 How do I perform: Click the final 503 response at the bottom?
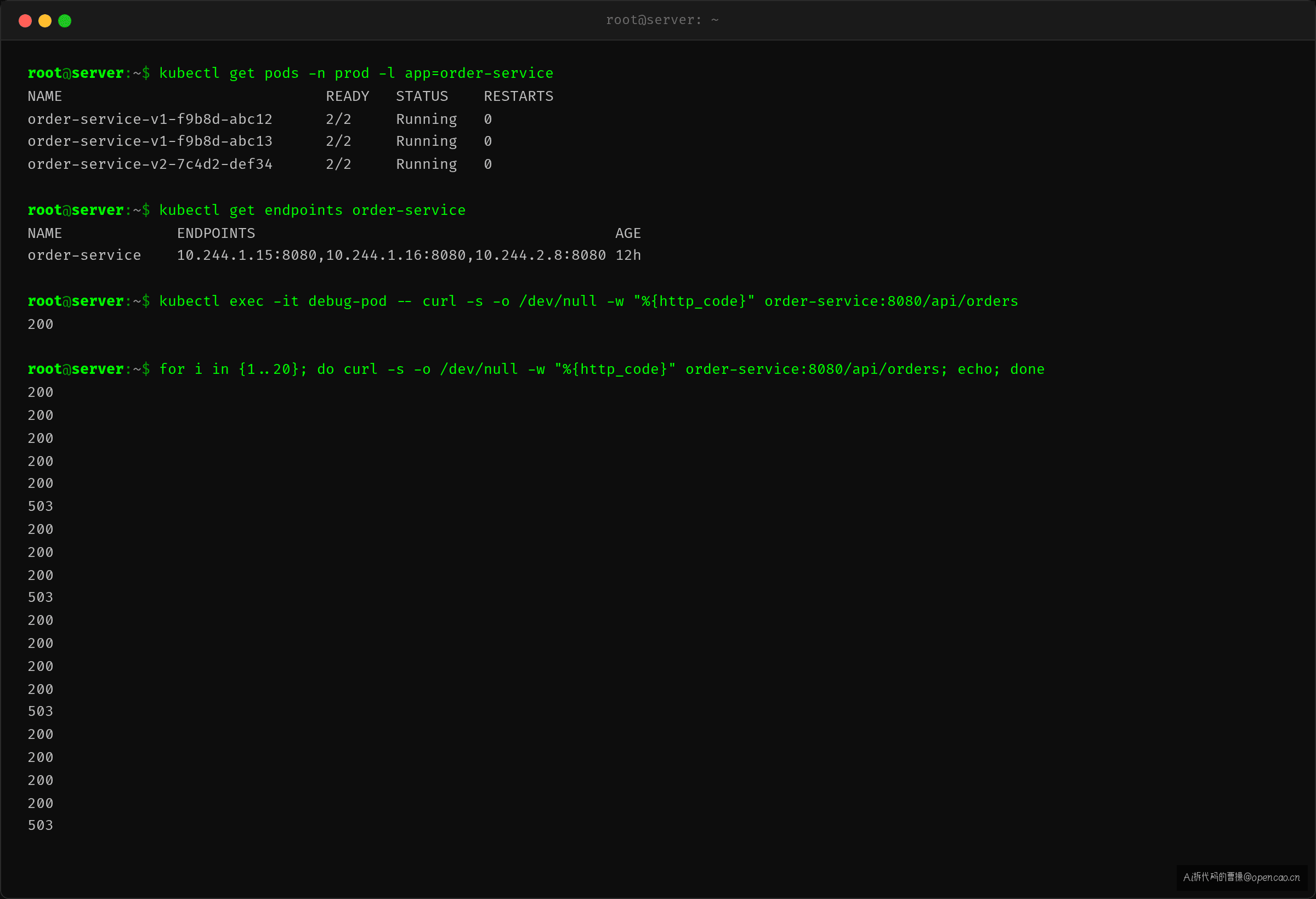[x=41, y=826]
